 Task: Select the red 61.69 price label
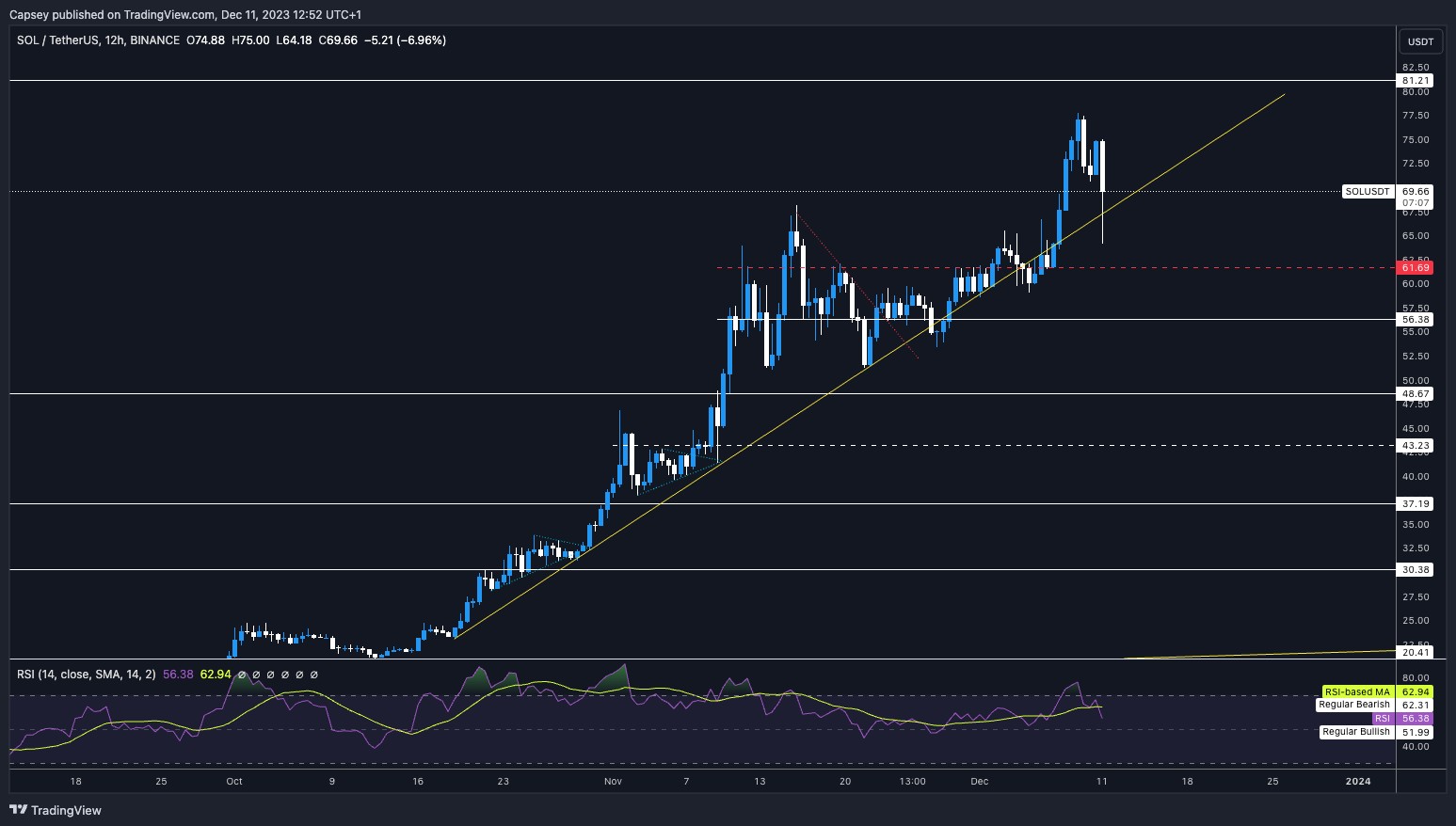point(1416,268)
